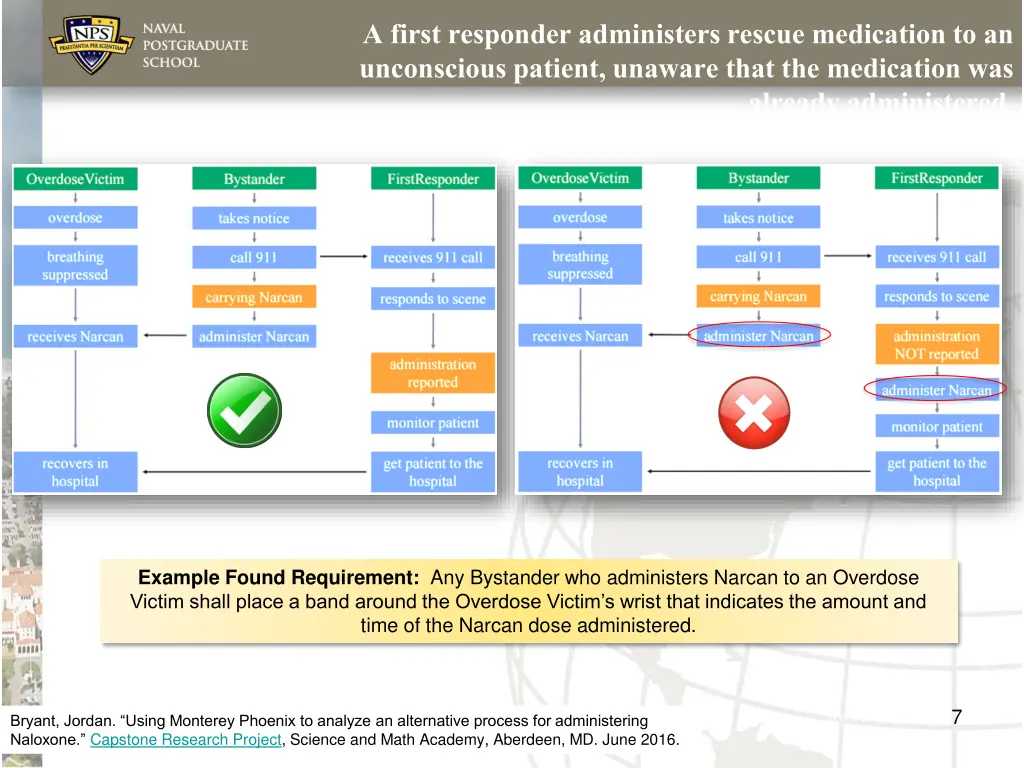Click the right diagram's FirstResponder header
Screen dimensions: 1024x768
point(936,178)
